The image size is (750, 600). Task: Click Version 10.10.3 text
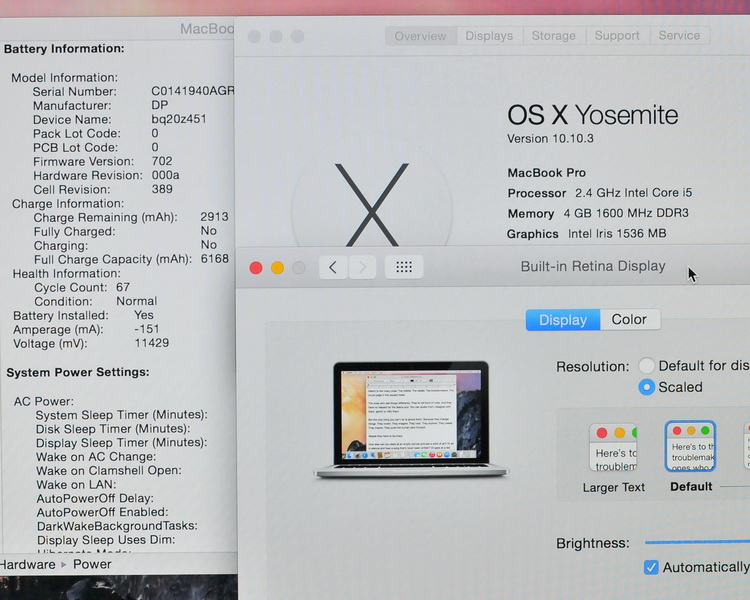point(550,139)
